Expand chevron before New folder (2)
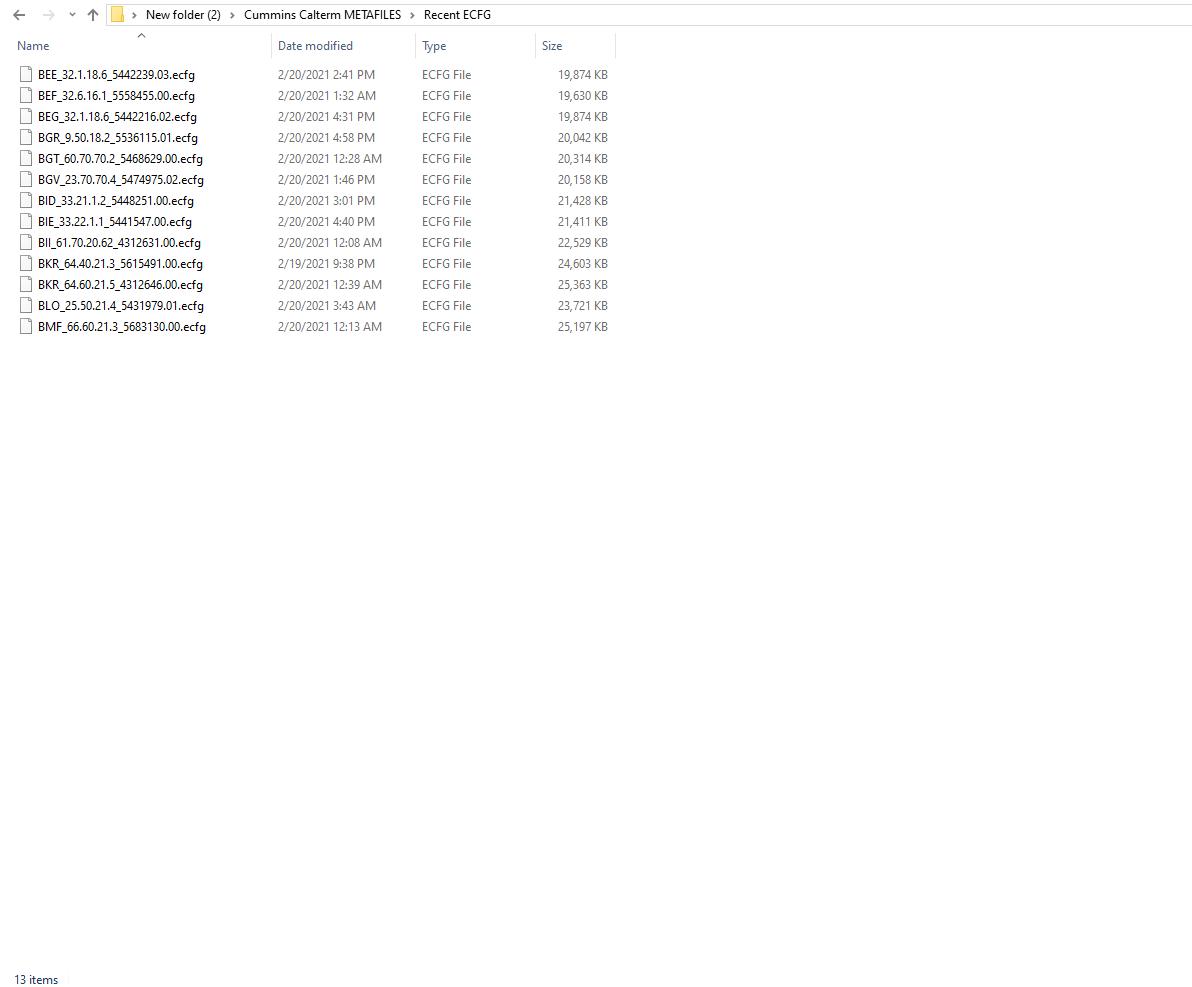Screen dimensions: 1192x987 (135, 15)
